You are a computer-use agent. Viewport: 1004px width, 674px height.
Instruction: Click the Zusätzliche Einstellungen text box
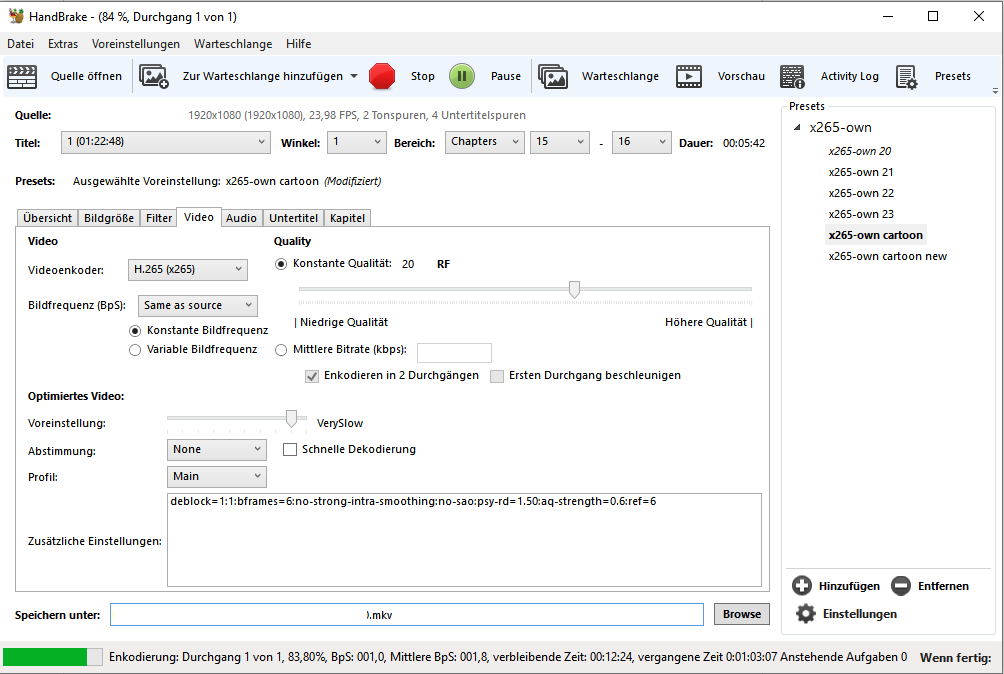(x=464, y=540)
